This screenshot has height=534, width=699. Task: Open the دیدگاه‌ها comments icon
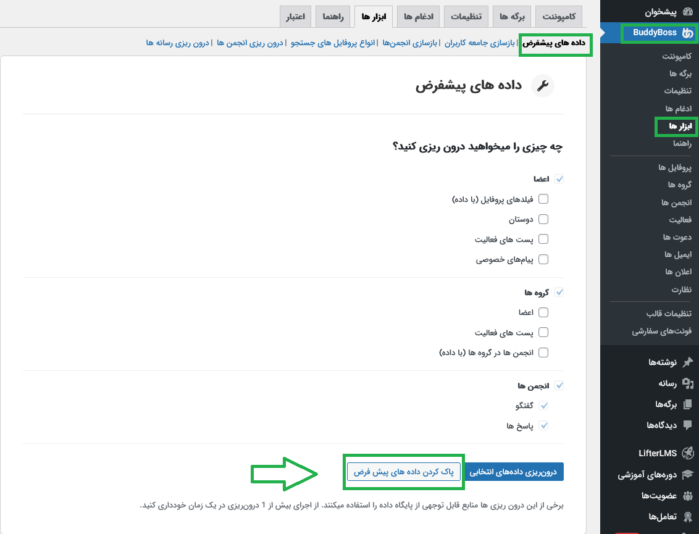pyautogui.click(x=687, y=424)
